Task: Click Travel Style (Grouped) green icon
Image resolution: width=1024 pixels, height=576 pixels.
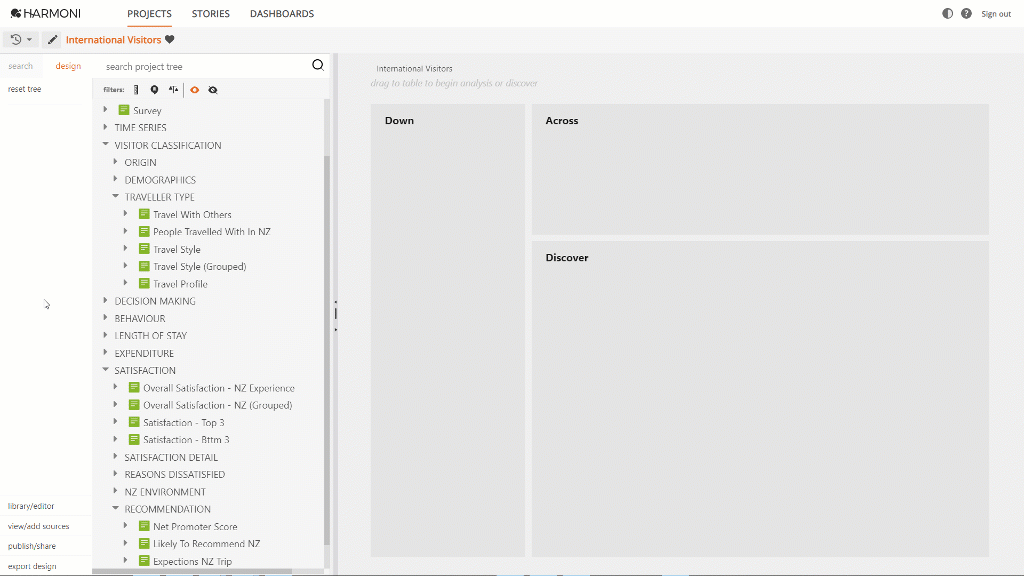Action: point(144,266)
